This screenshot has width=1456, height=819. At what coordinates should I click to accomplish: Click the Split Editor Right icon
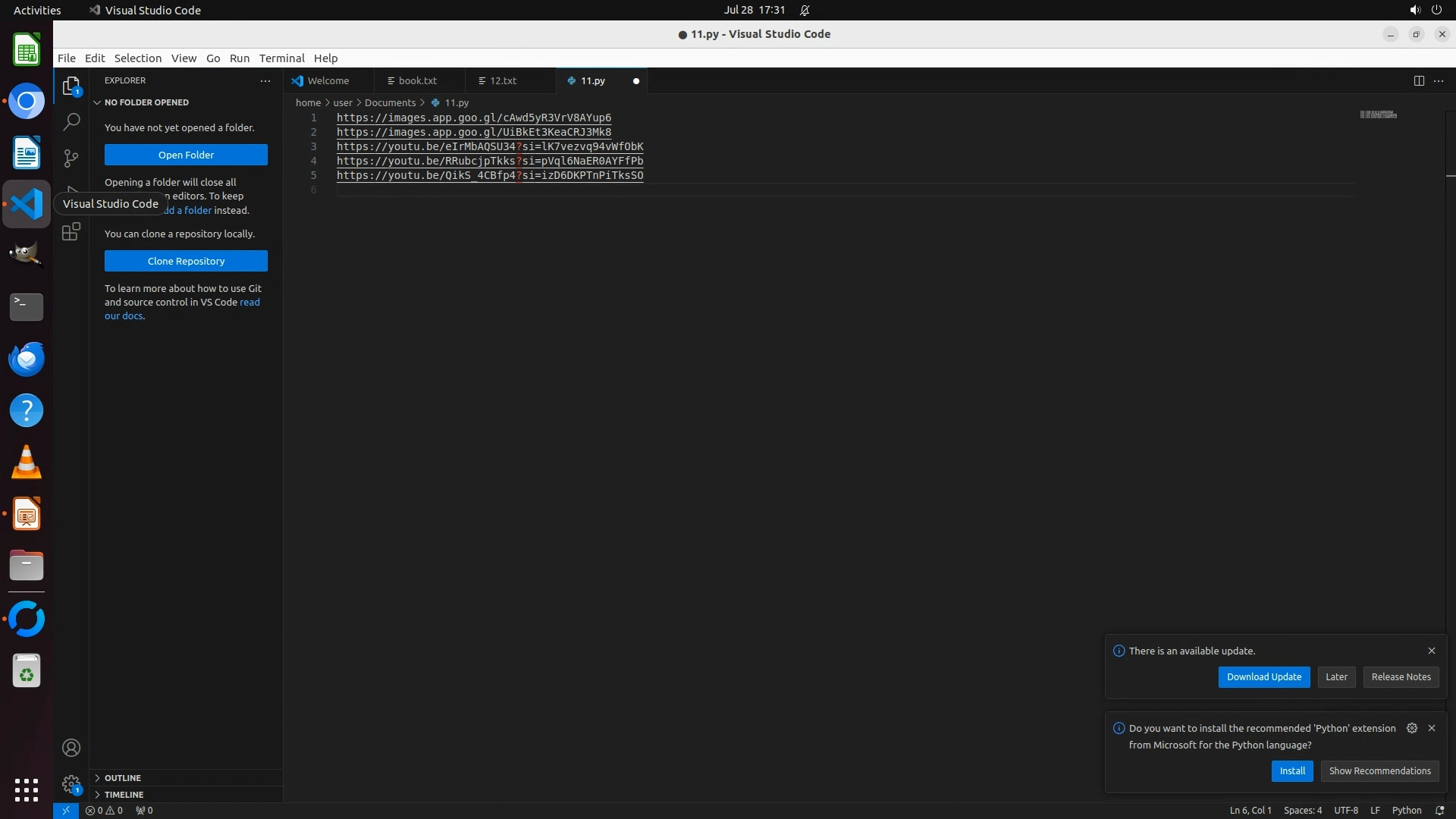pos(1419,80)
